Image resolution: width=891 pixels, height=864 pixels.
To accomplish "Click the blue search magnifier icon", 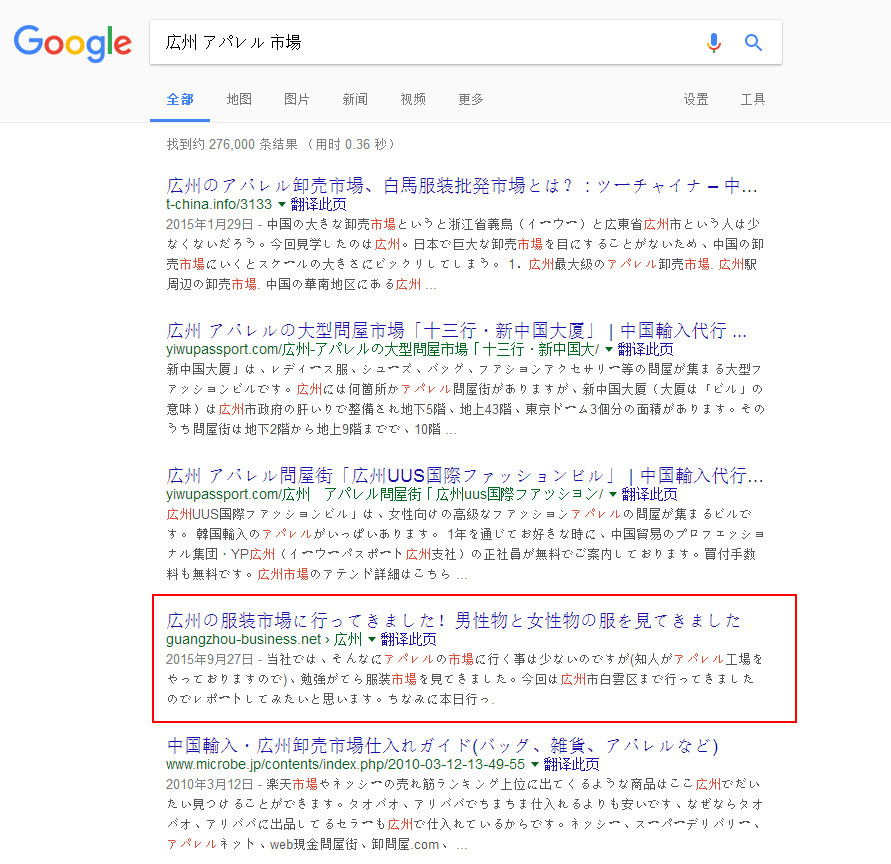I will click(x=754, y=42).
